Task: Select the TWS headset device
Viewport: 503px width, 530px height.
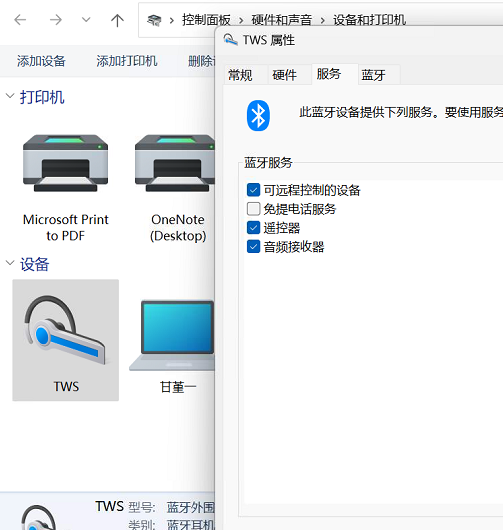Action: (66, 340)
